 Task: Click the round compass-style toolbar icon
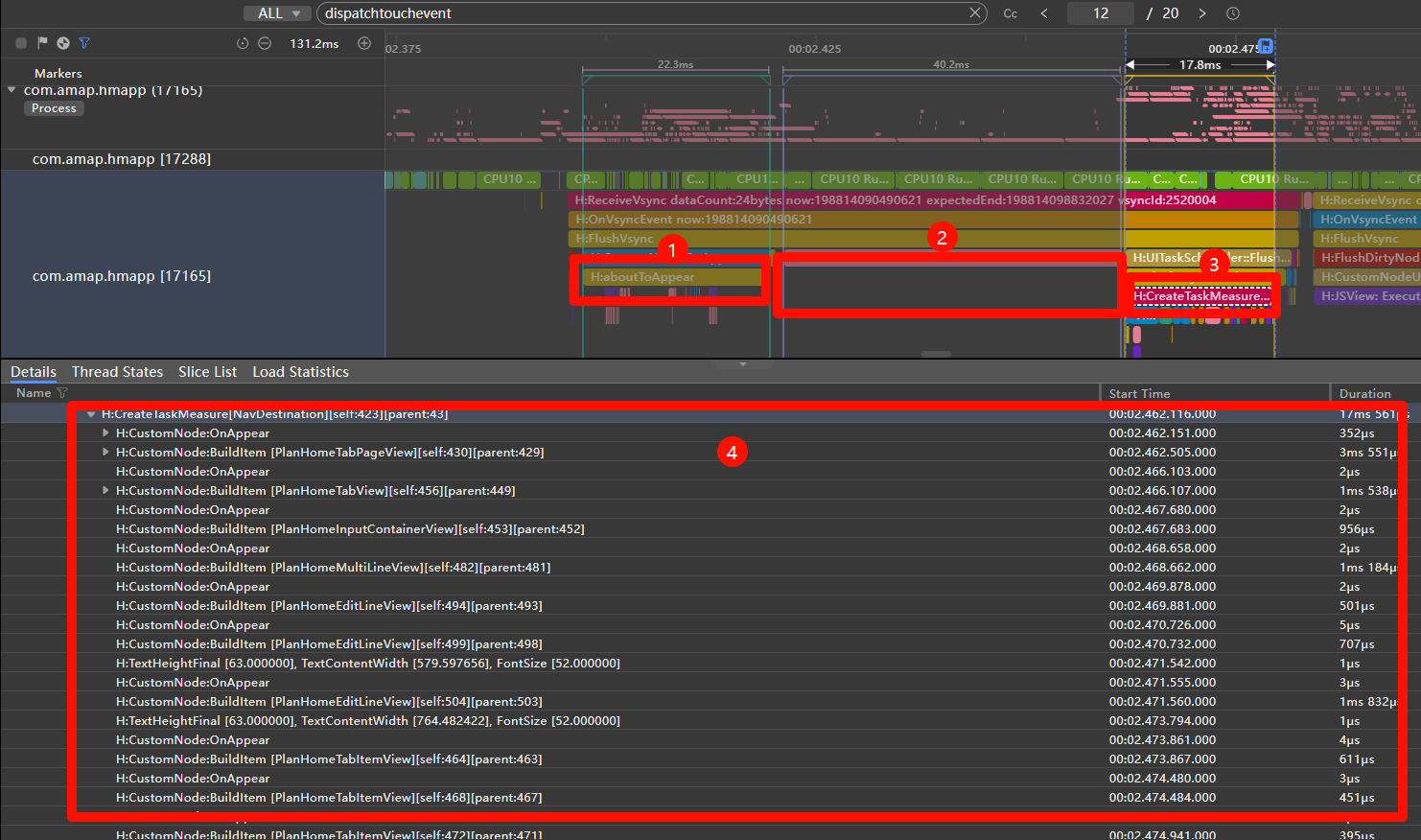pyautogui.click(x=63, y=43)
